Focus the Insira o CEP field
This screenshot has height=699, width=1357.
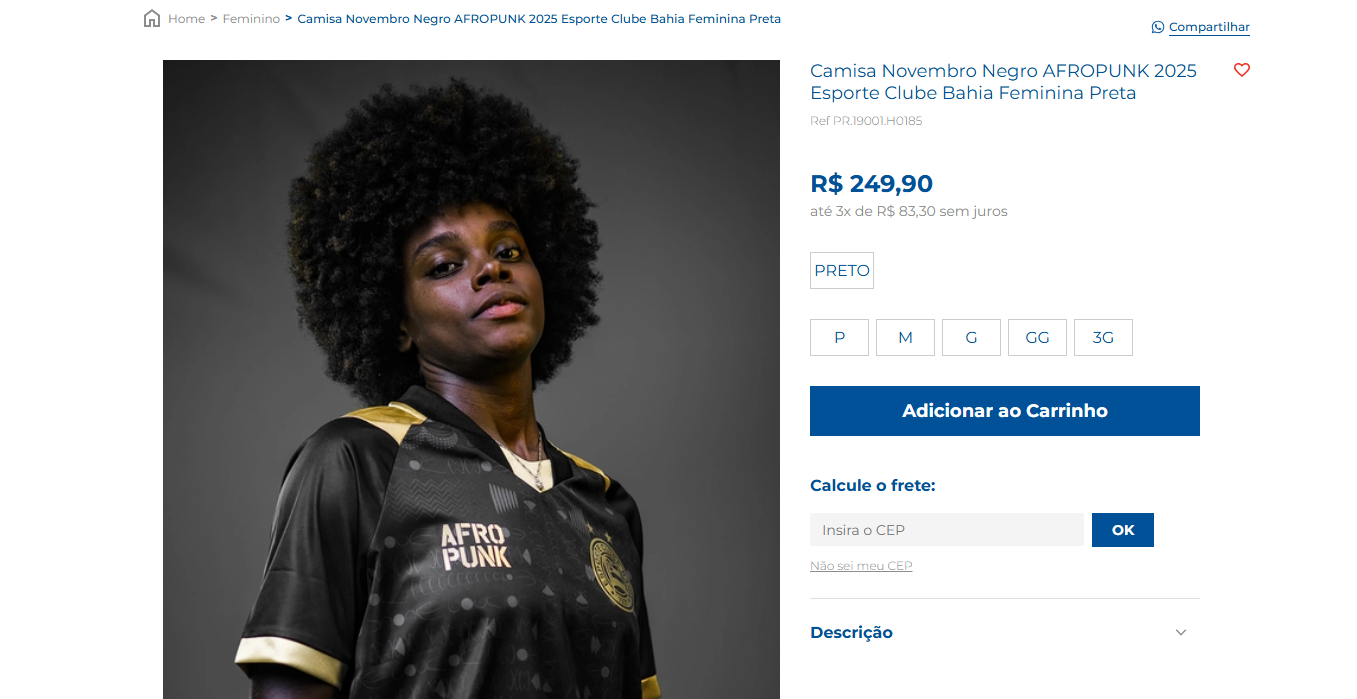coord(947,530)
